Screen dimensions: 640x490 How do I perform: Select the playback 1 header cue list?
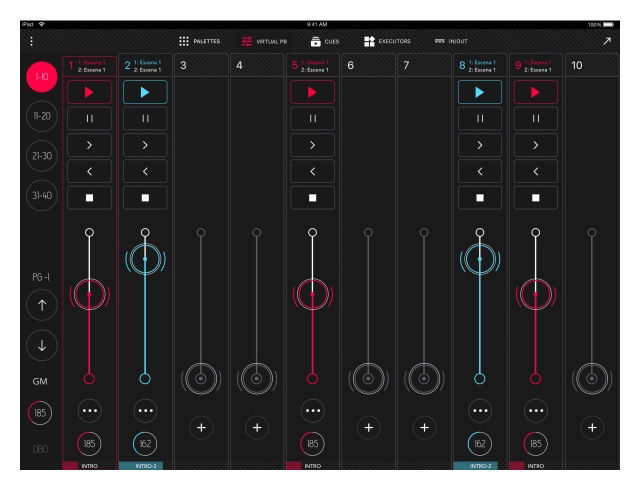pos(89,66)
